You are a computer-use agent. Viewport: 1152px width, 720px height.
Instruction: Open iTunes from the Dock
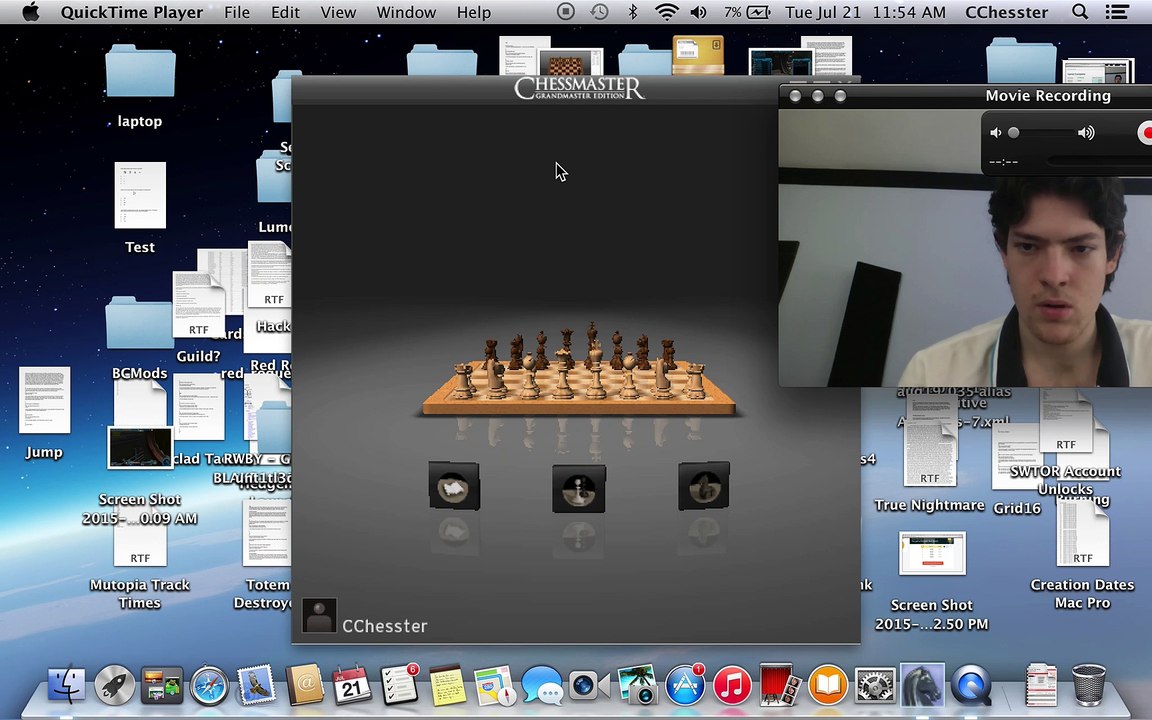click(x=732, y=685)
